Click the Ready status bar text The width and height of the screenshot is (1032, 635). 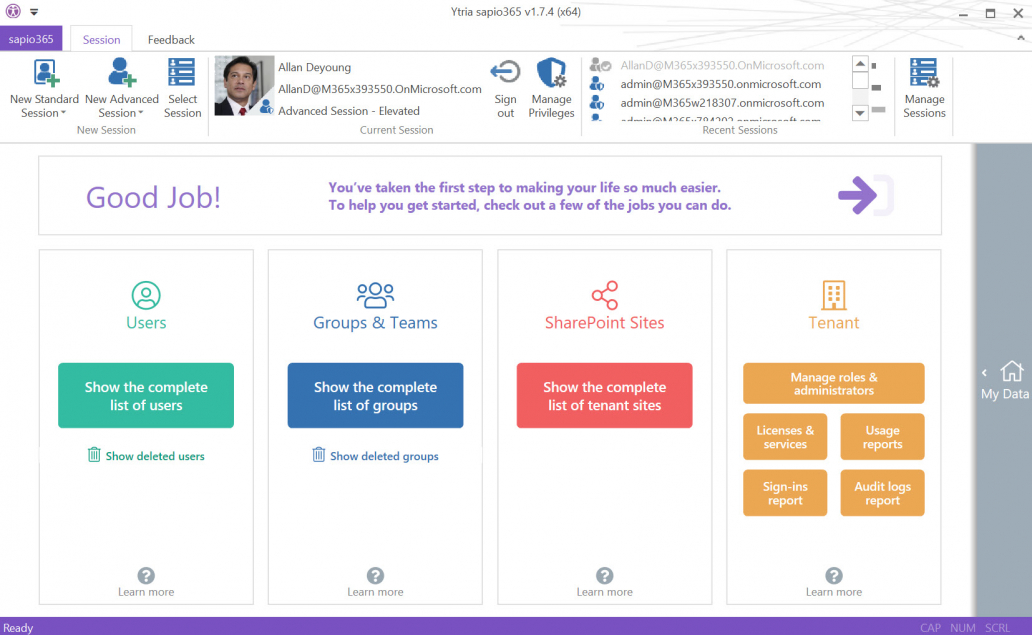click(18, 628)
